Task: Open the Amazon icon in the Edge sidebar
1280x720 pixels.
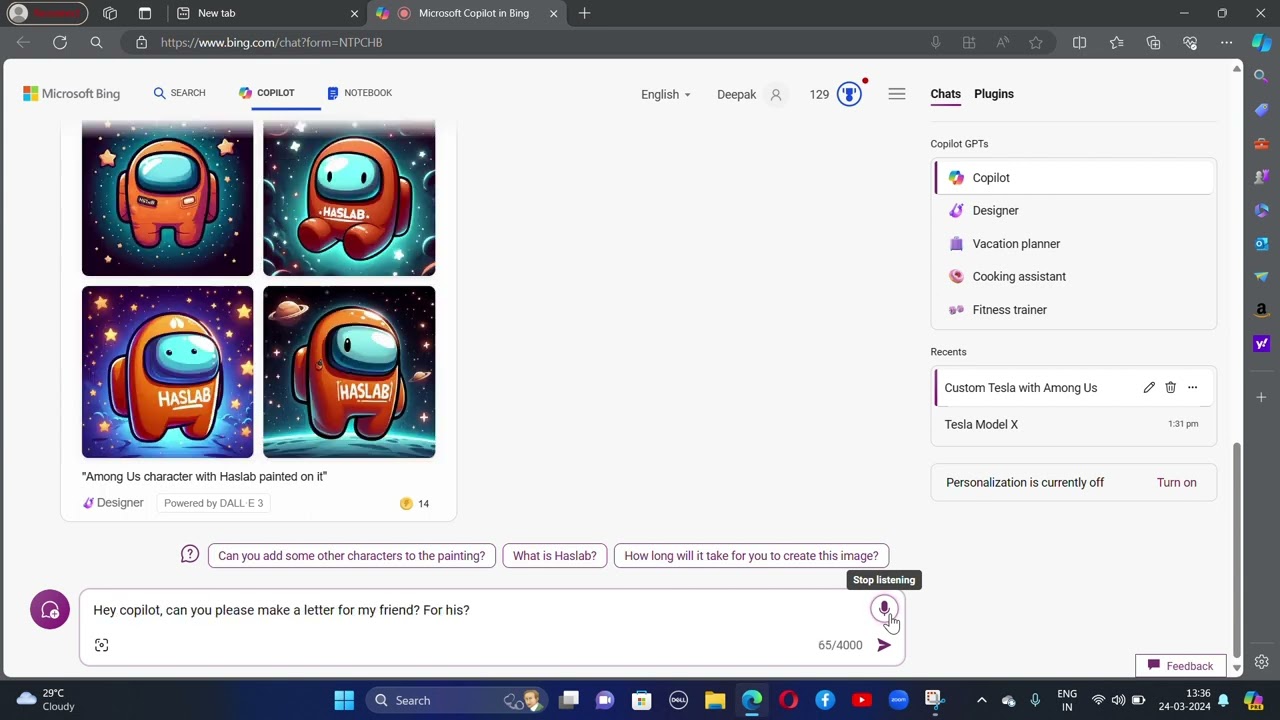Action: (1261, 310)
